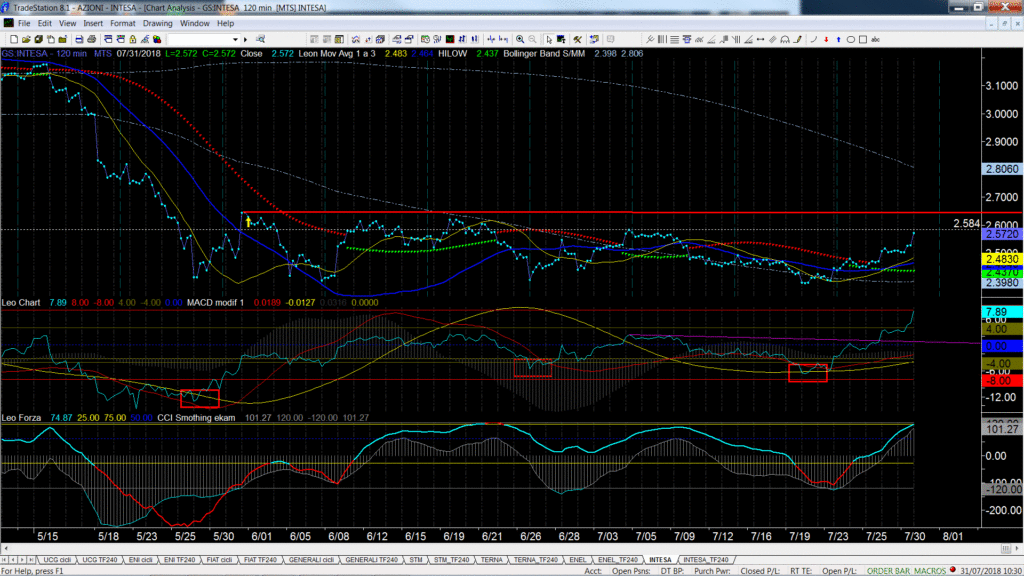Open the File menu
1024x576 pixels.
pyautogui.click(x=24, y=24)
